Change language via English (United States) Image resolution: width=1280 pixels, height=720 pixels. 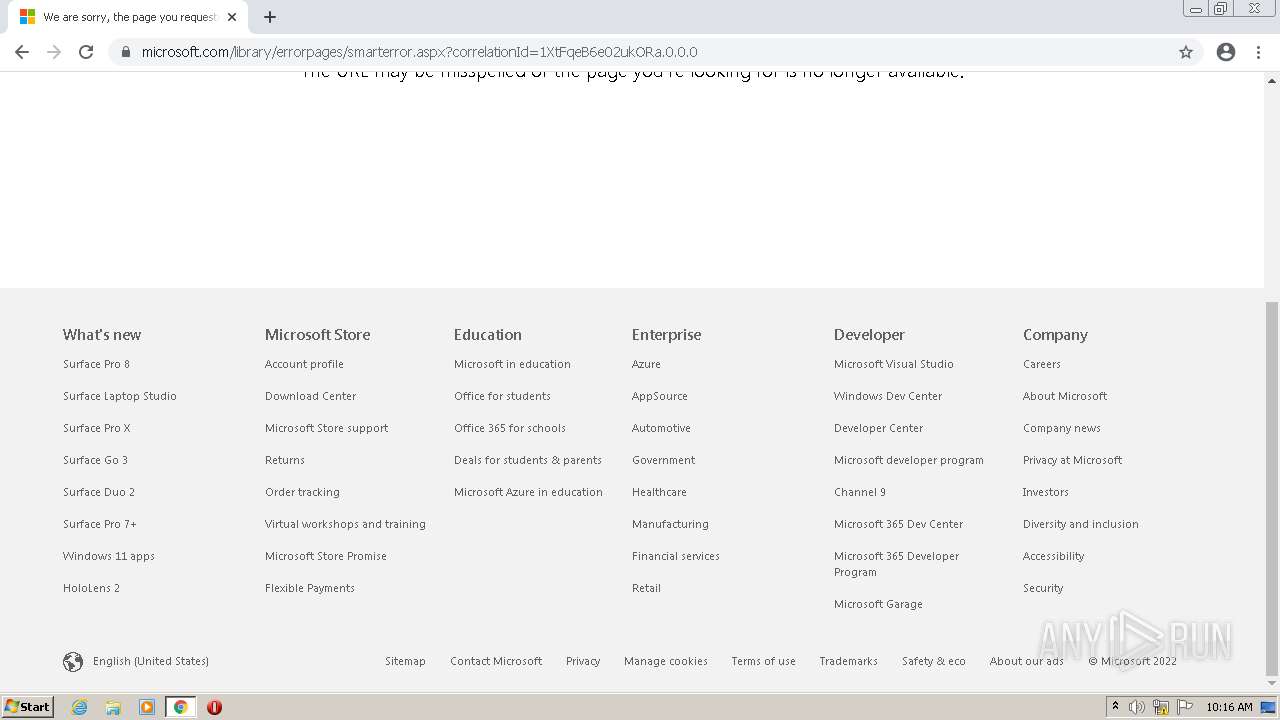coord(151,661)
